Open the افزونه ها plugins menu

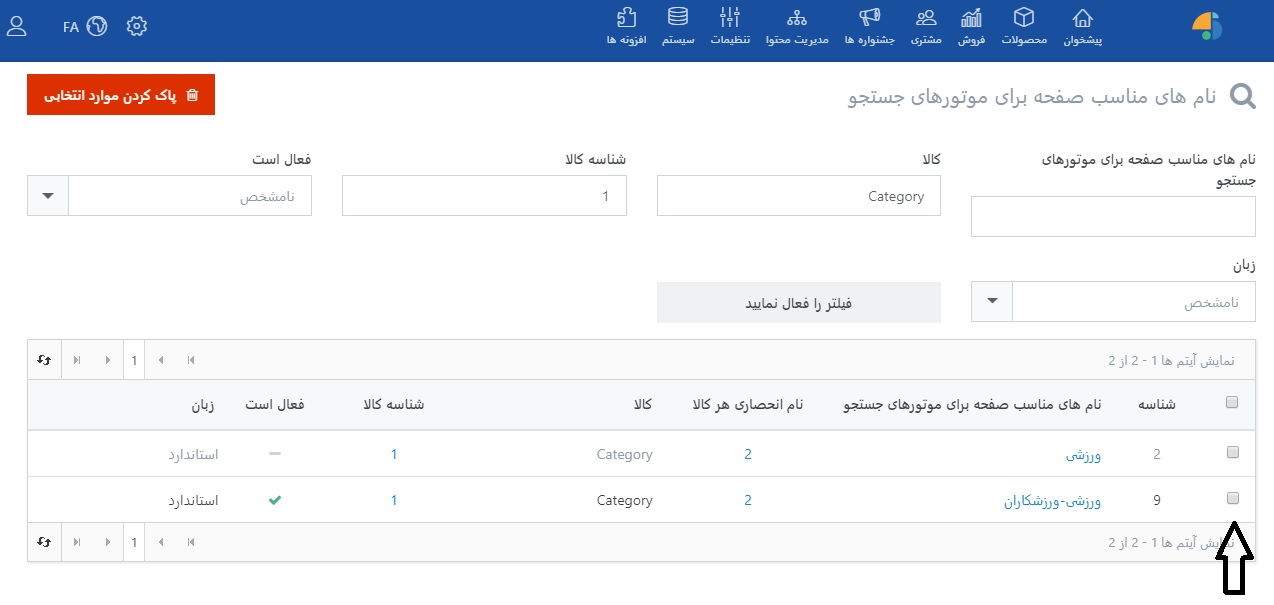click(x=627, y=27)
